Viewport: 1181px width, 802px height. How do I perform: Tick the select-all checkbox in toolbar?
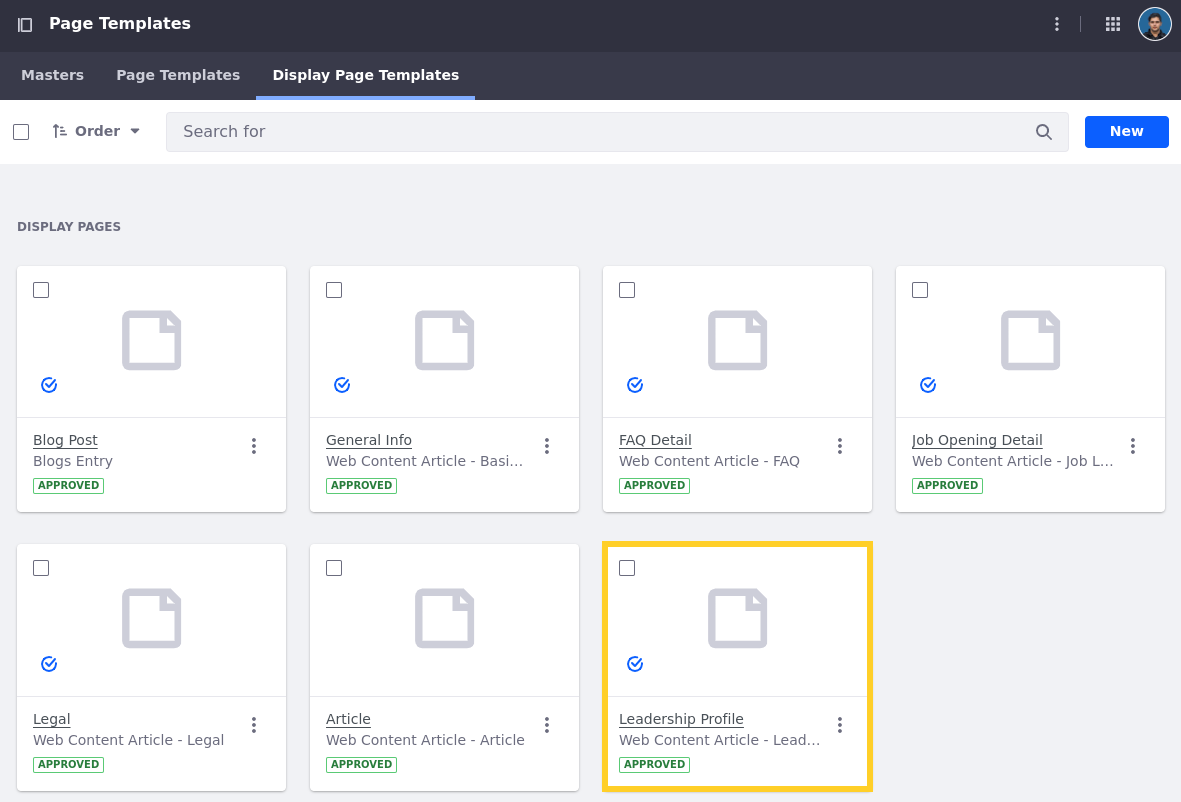tap(21, 132)
